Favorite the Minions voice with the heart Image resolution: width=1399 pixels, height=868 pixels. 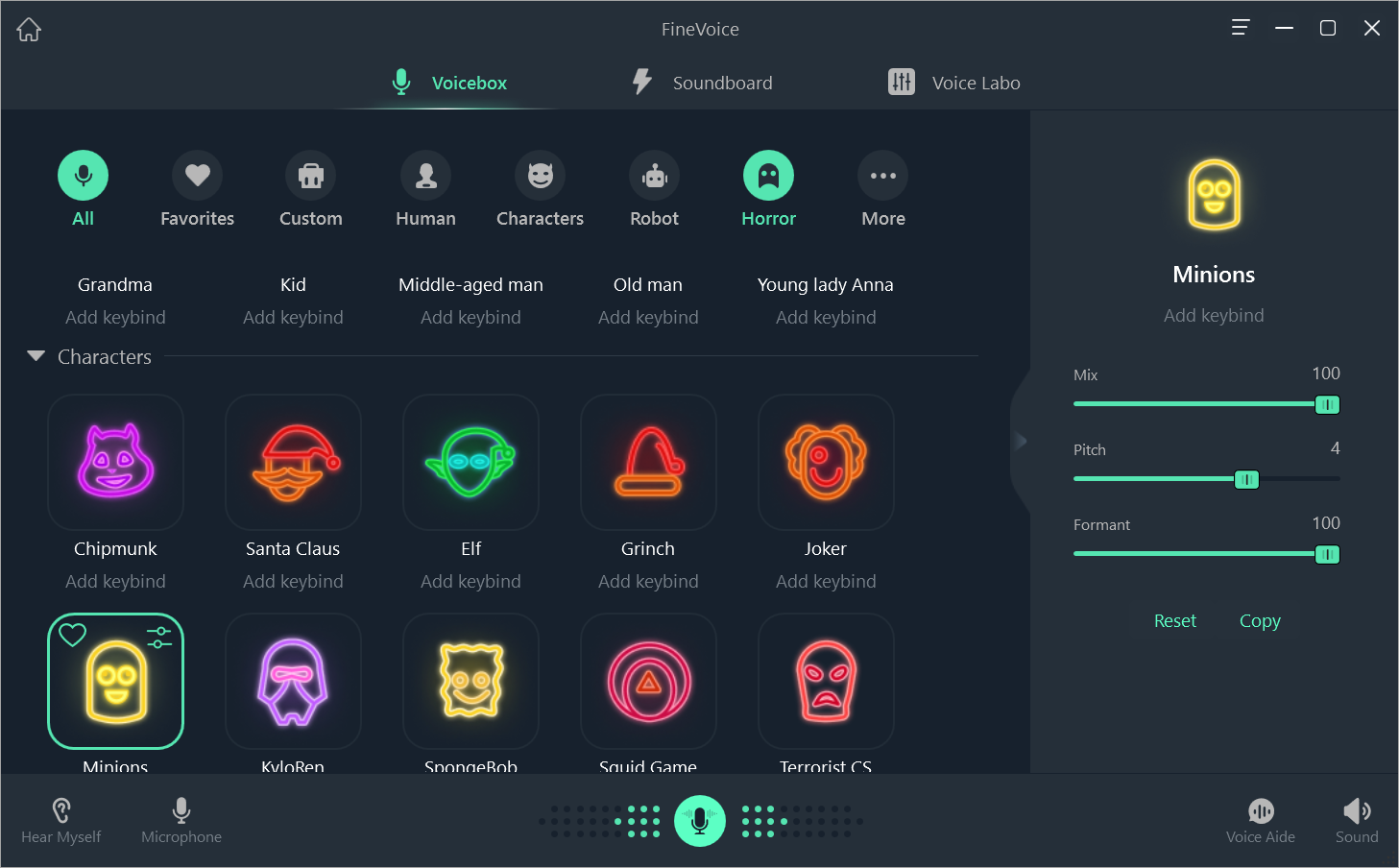72,635
